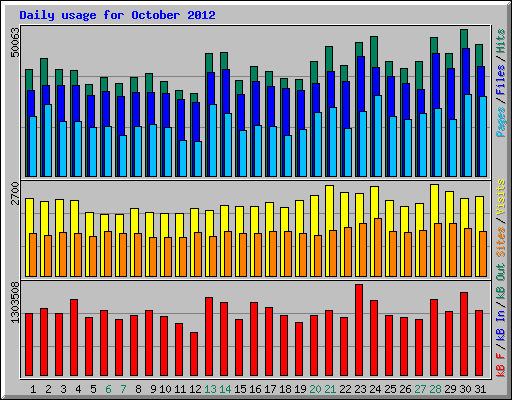Click green weekend day label 20
Image resolution: width=512 pixels, height=400 pixels.
315,389
